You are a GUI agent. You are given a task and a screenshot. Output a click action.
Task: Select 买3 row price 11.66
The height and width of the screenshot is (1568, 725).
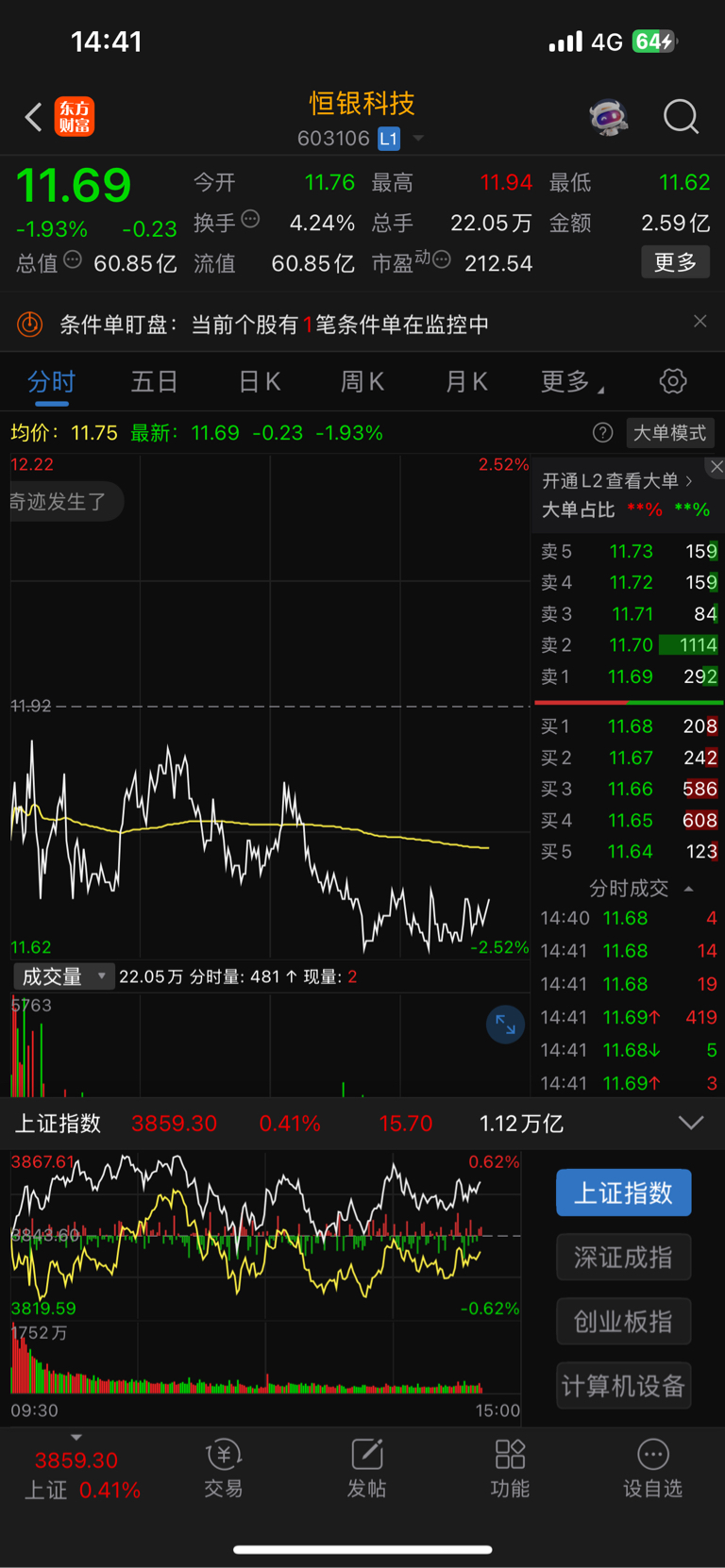(x=629, y=789)
